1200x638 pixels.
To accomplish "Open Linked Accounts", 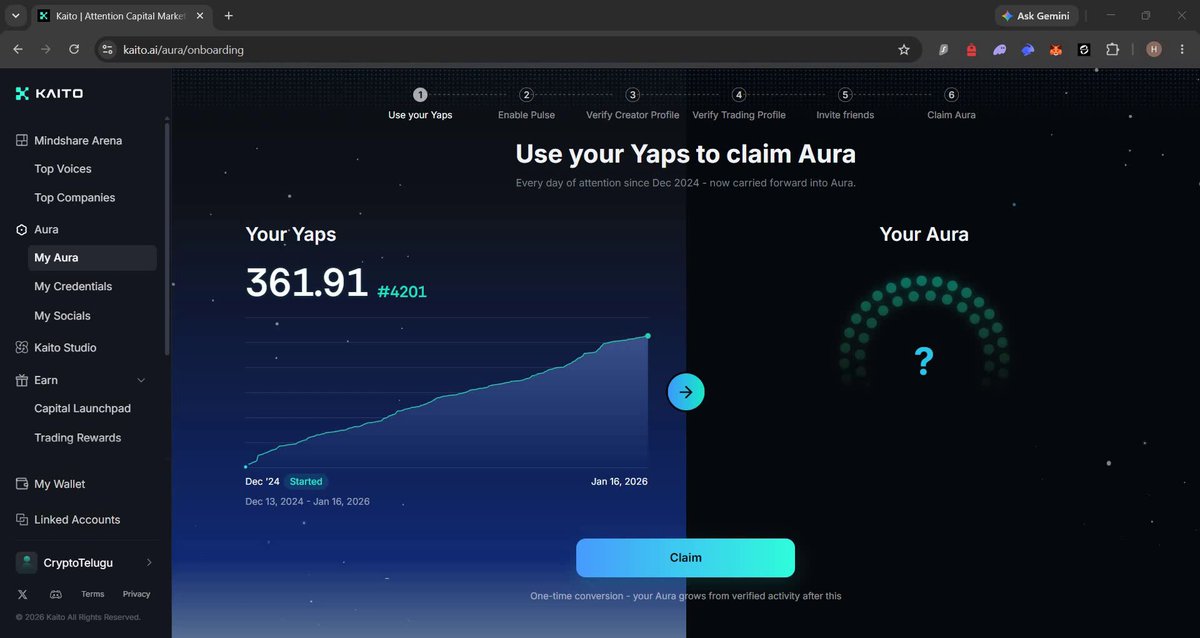I will [x=77, y=520].
